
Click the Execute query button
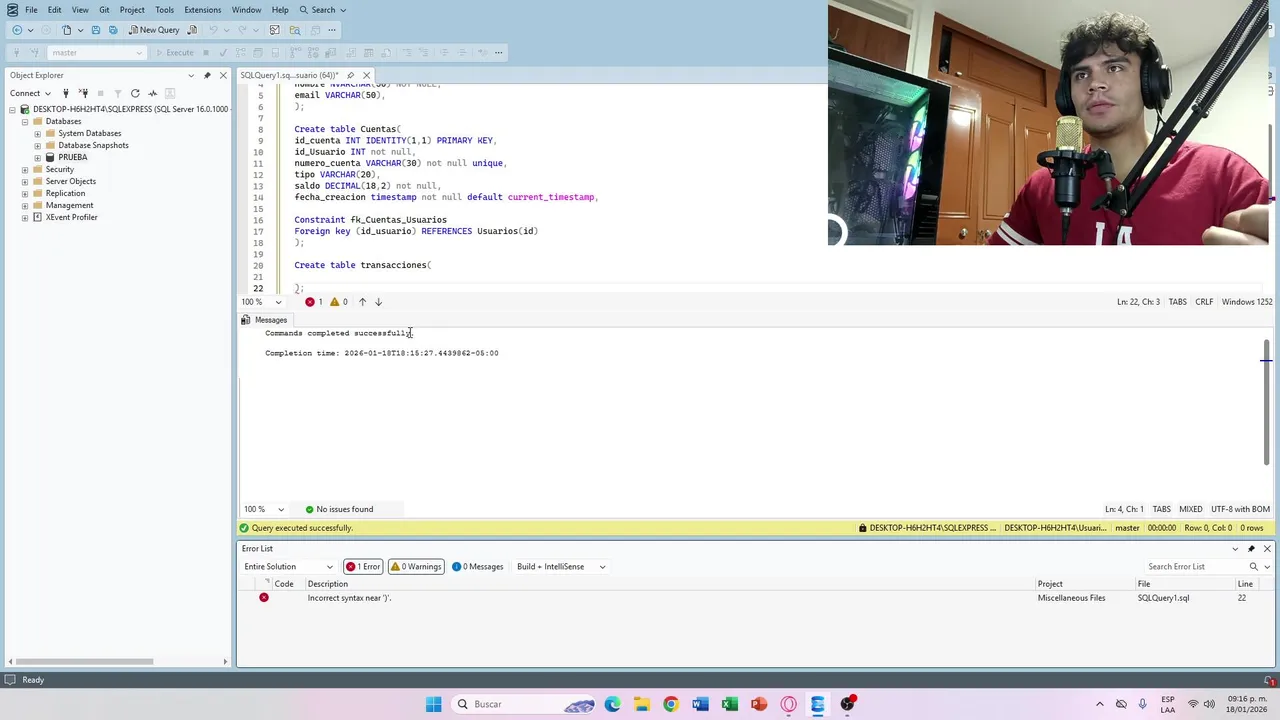[173, 52]
